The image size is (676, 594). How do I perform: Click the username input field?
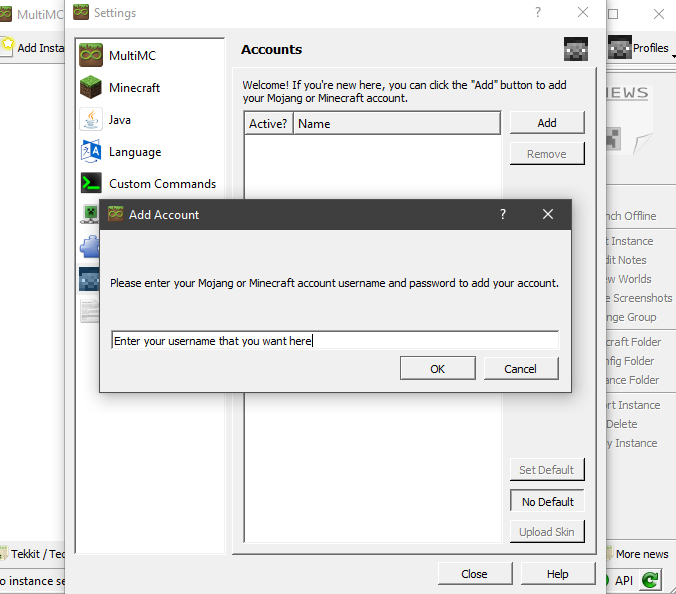coord(334,341)
